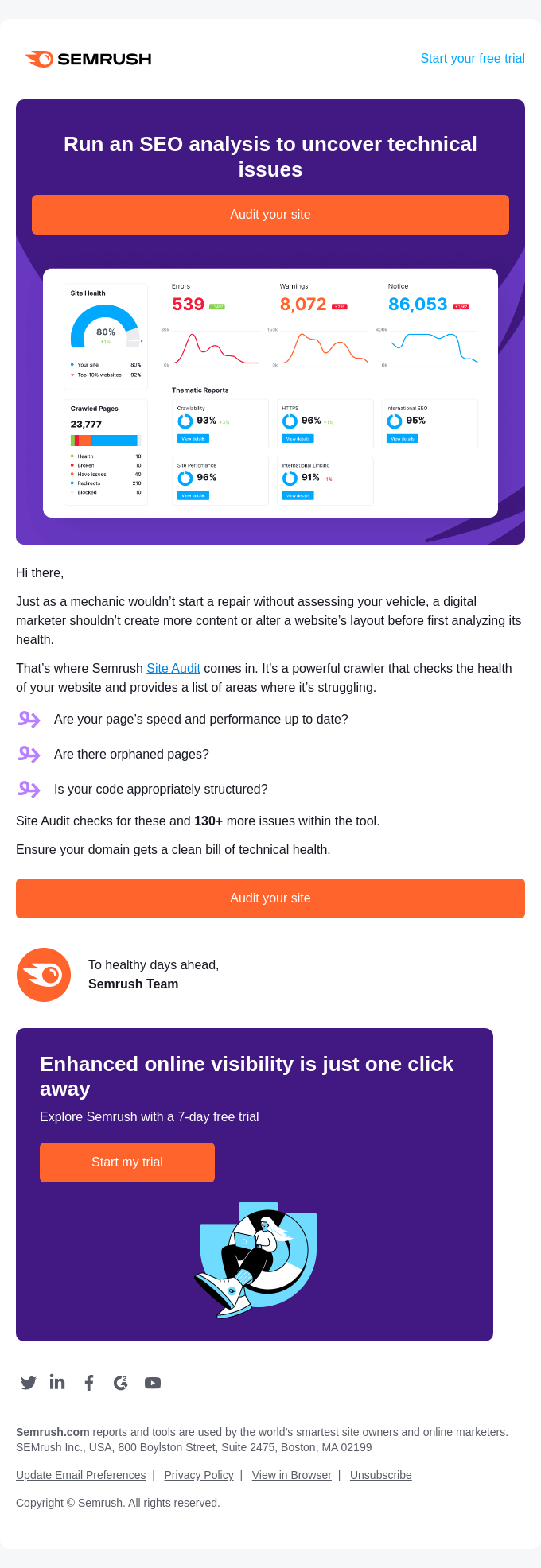Open the Start your free trial link
Screen dimensions: 541x1568
point(472,58)
